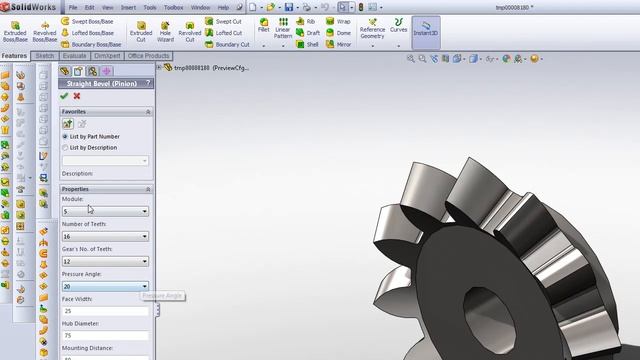Choose Boundary Boss/Base feature

tap(91, 44)
